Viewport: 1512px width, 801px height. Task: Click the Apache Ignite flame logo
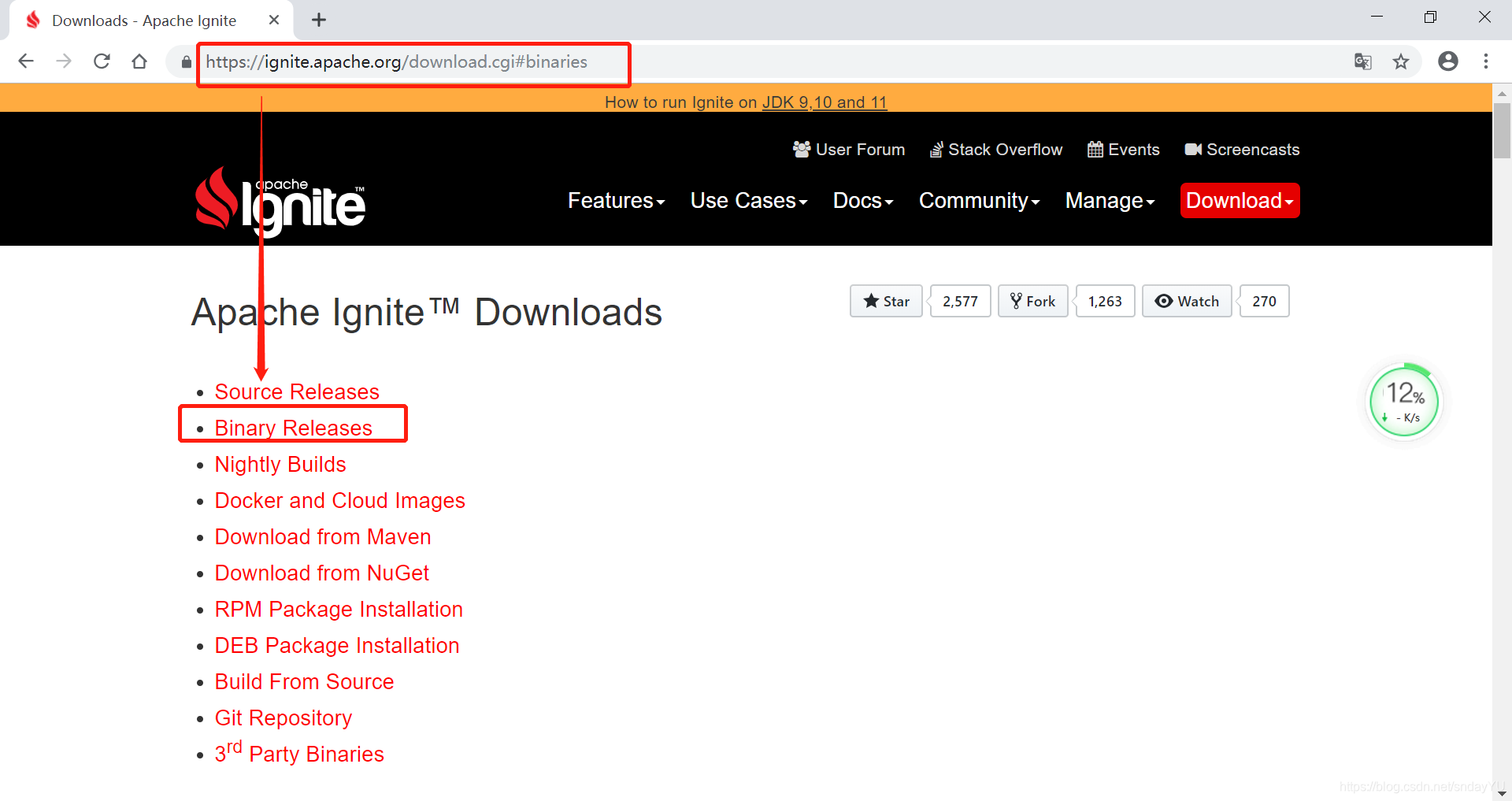pyautogui.click(x=280, y=202)
